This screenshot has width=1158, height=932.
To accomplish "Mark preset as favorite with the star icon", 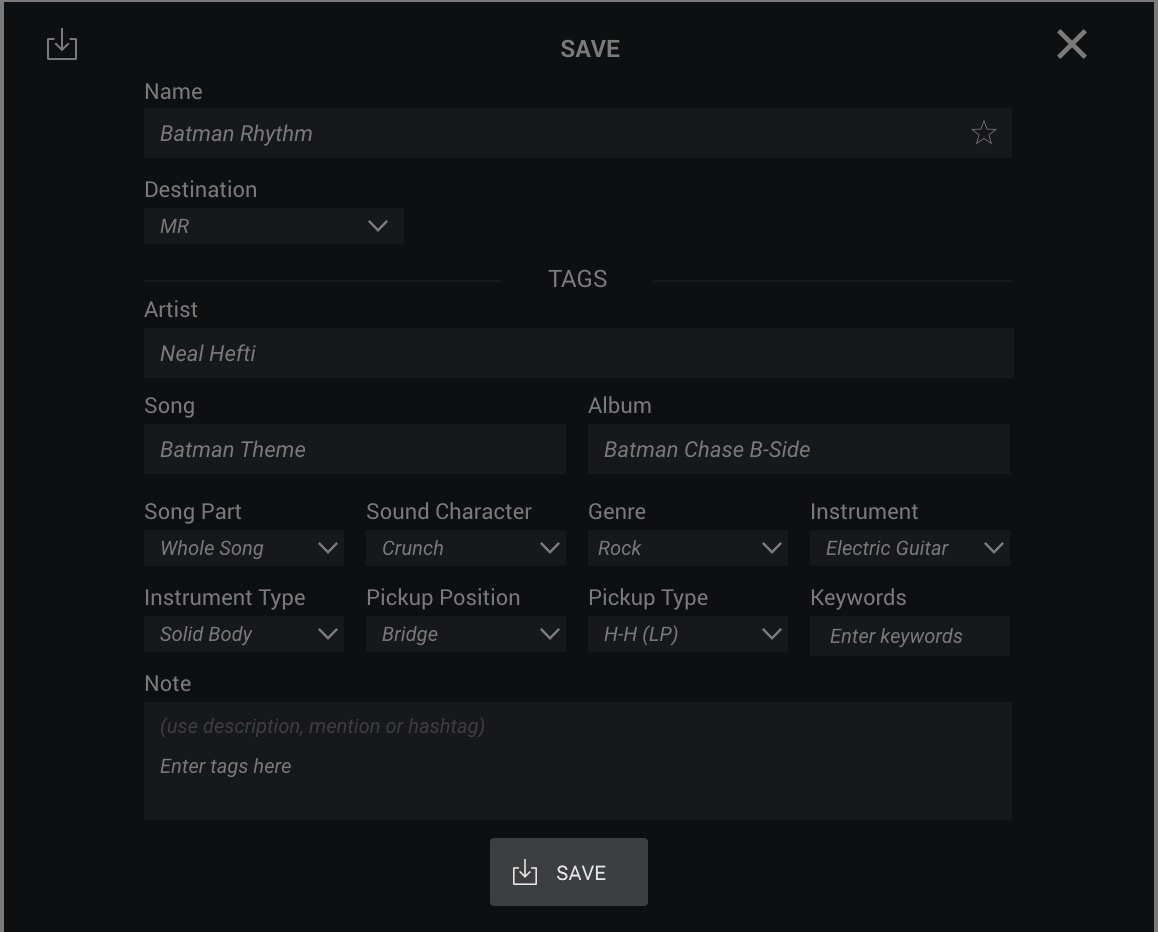I will pos(984,133).
